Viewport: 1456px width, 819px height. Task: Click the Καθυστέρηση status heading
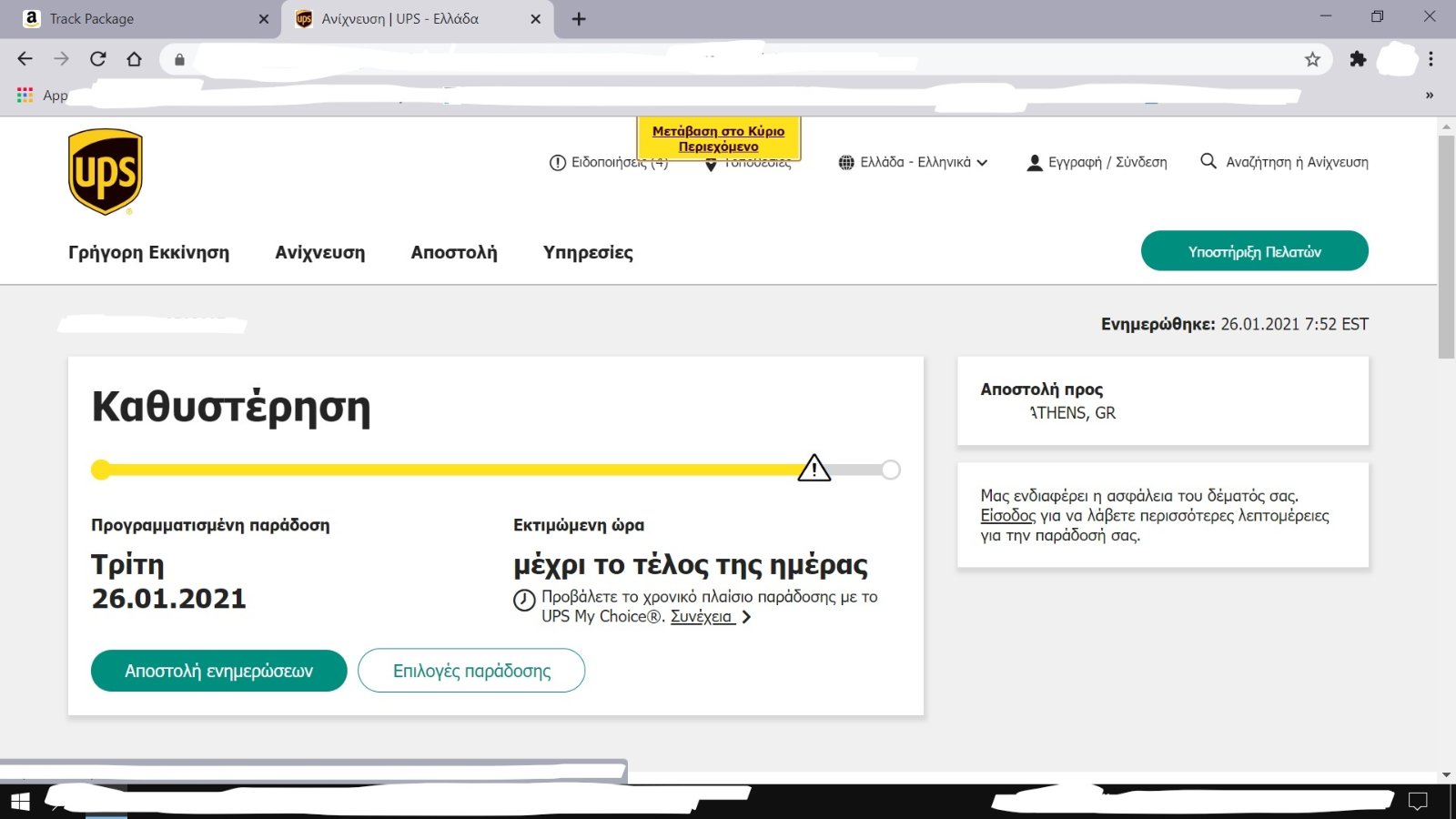click(x=231, y=407)
